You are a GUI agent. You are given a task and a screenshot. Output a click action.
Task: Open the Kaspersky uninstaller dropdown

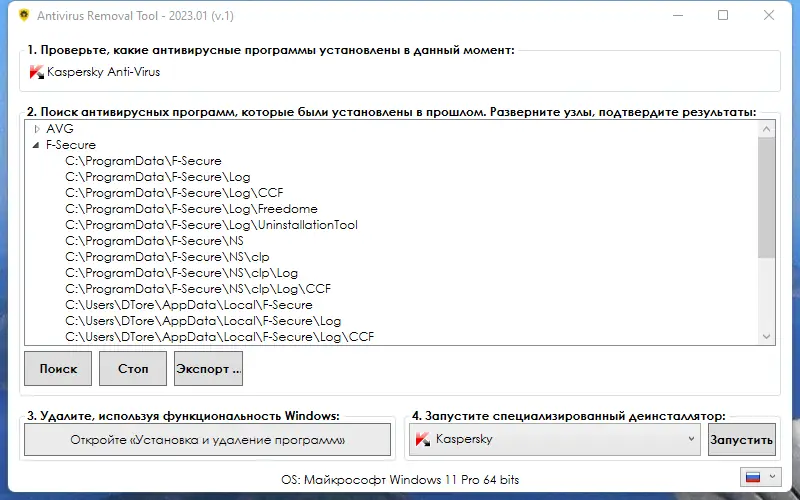[x=691, y=439]
